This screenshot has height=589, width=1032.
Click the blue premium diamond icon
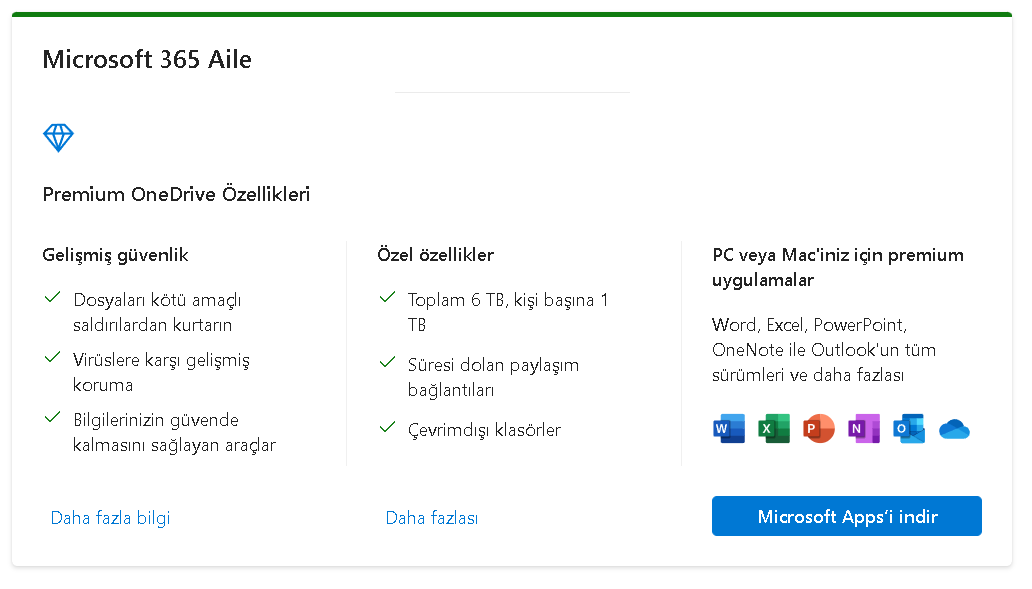coord(59,138)
